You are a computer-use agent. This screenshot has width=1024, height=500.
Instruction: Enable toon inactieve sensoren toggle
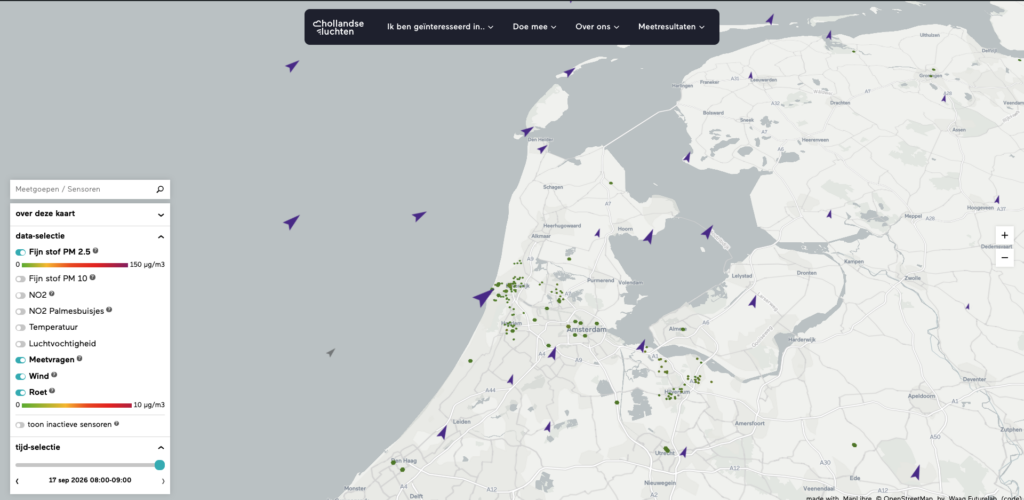click(x=20, y=424)
